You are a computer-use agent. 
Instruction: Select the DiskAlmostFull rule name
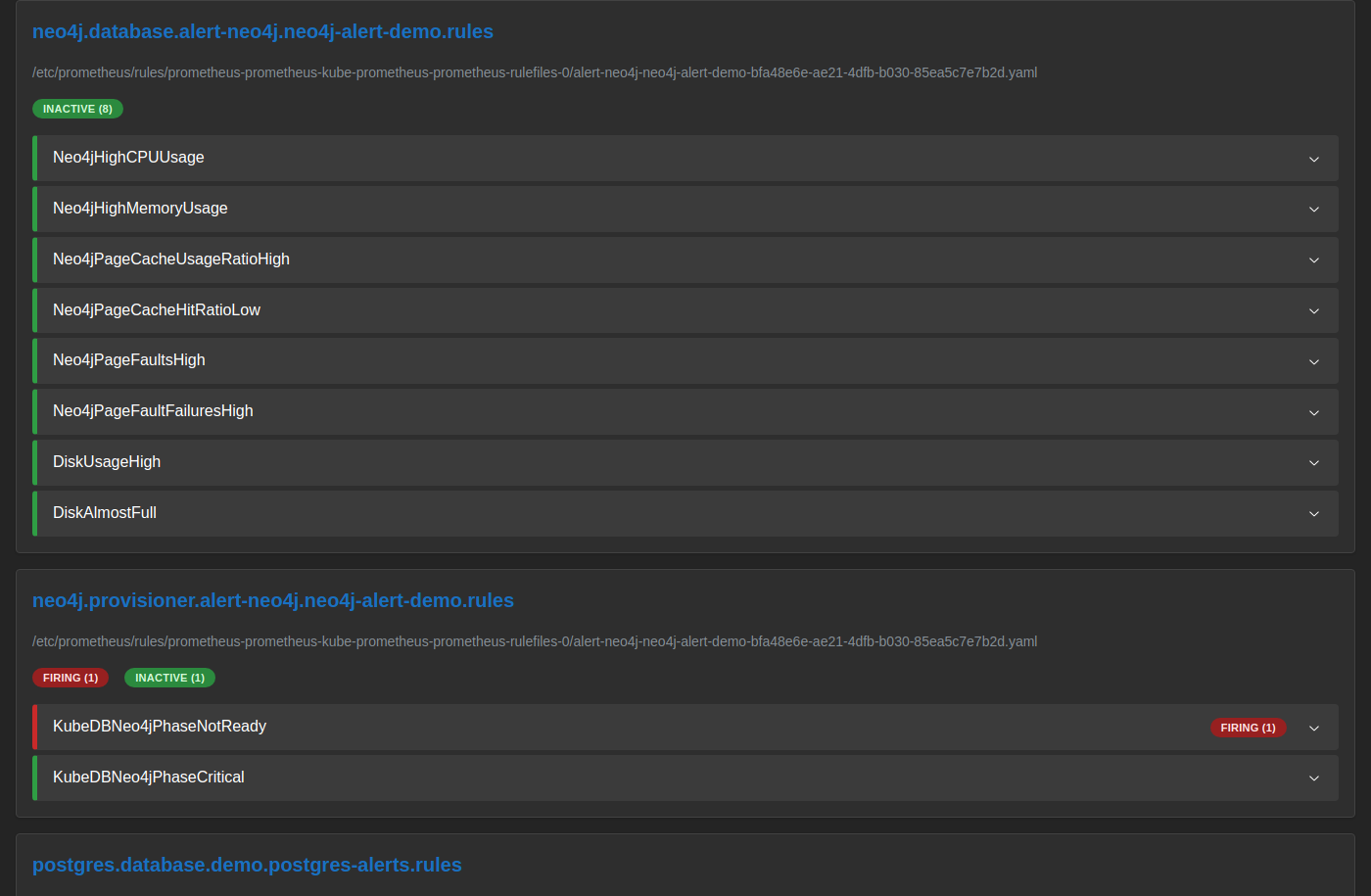point(105,513)
